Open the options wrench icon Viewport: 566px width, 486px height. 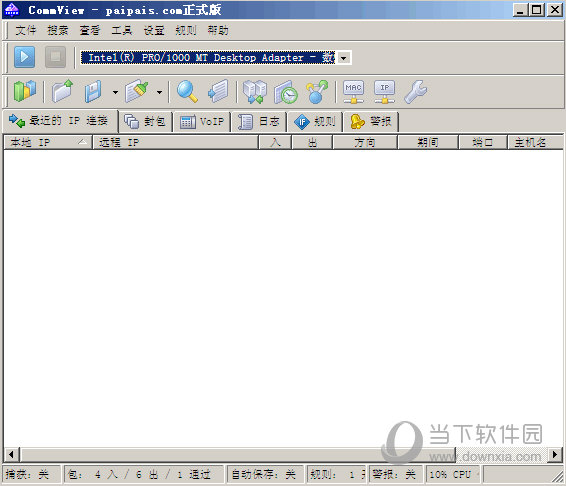tap(415, 92)
